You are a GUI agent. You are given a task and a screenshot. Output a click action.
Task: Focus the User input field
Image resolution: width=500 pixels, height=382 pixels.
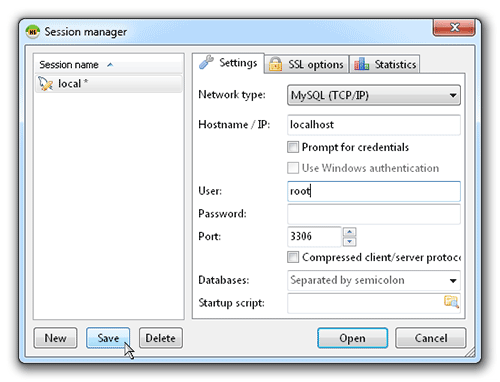(x=374, y=191)
